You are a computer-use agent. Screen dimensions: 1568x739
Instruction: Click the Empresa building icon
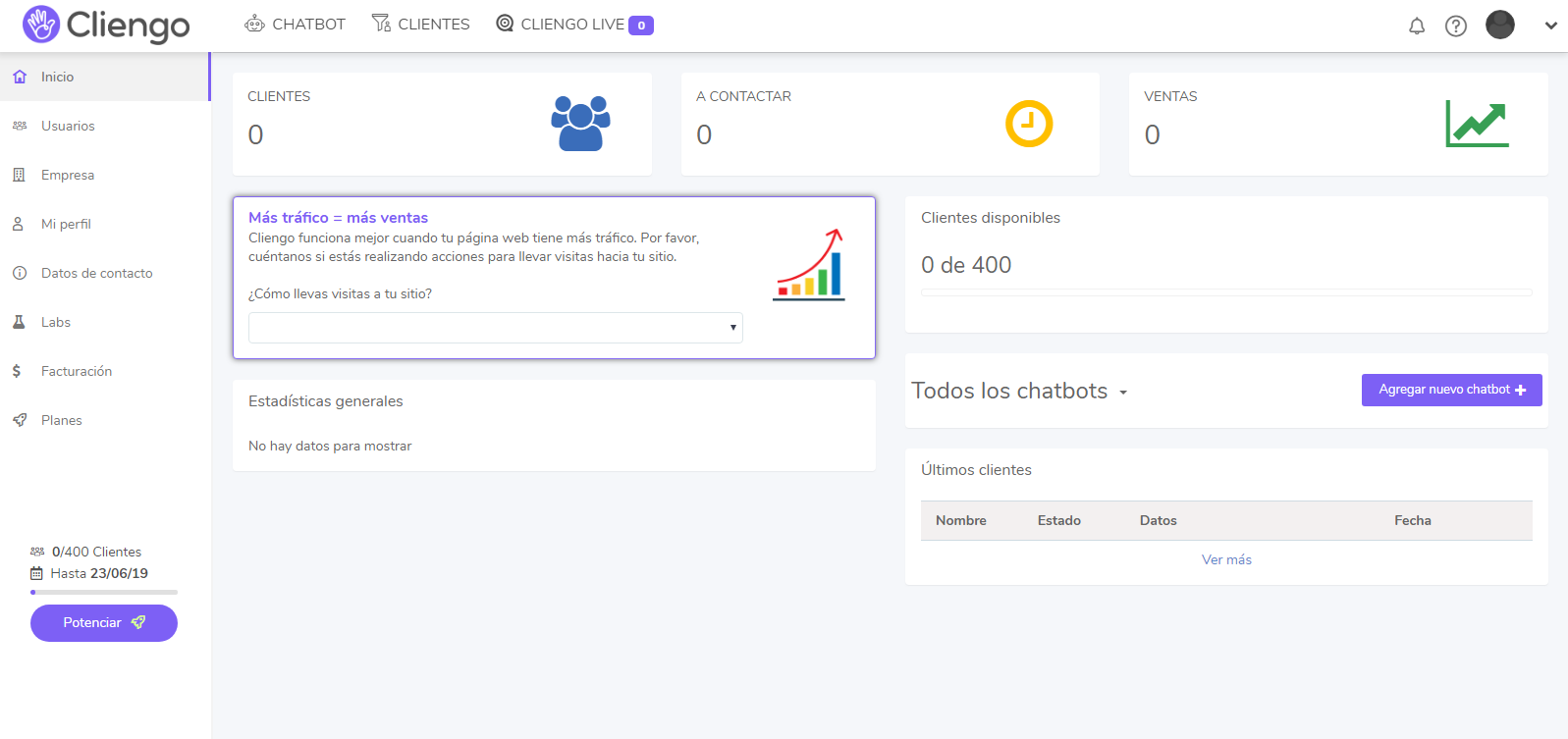click(19, 175)
